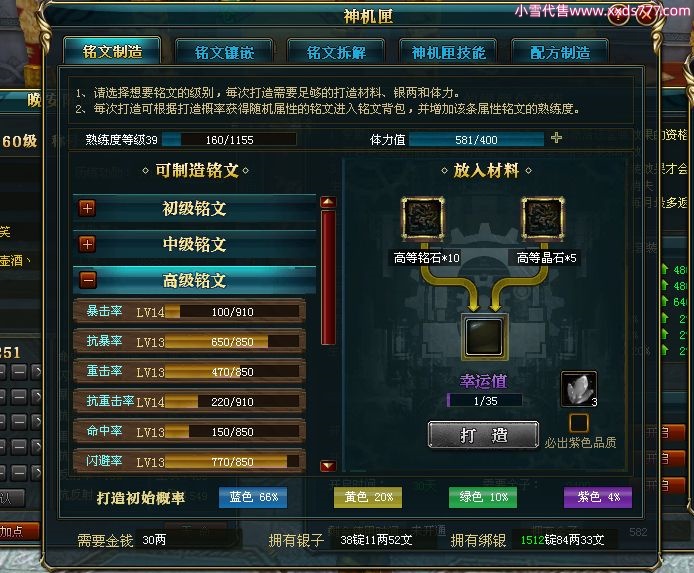Click the purple 紫色 4% probability swatch
The image size is (694, 573).
tap(598, 497)
